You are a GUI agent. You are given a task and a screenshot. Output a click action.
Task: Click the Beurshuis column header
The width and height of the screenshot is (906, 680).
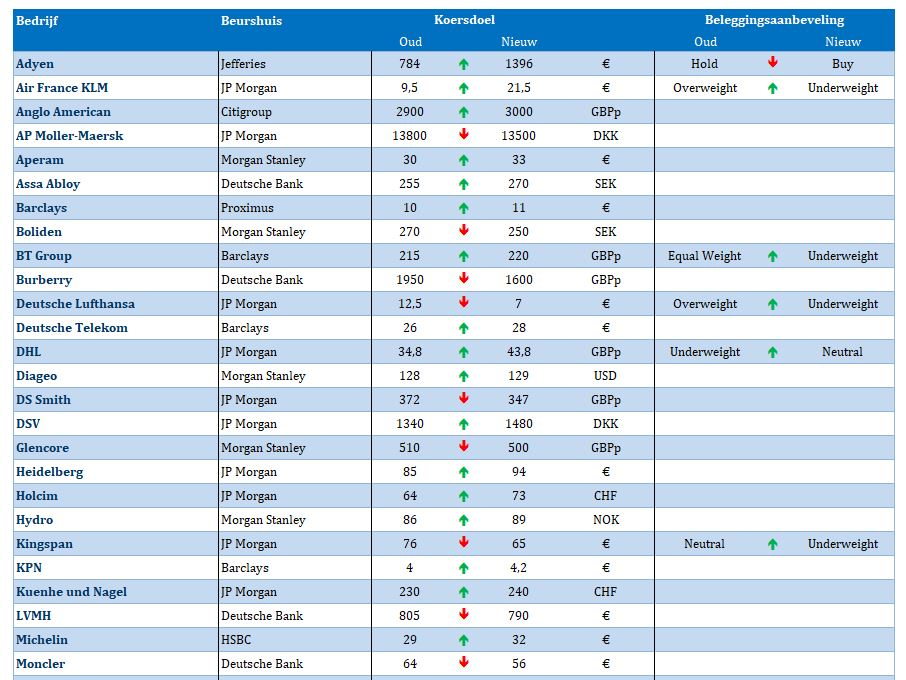[x=251, y=21]
